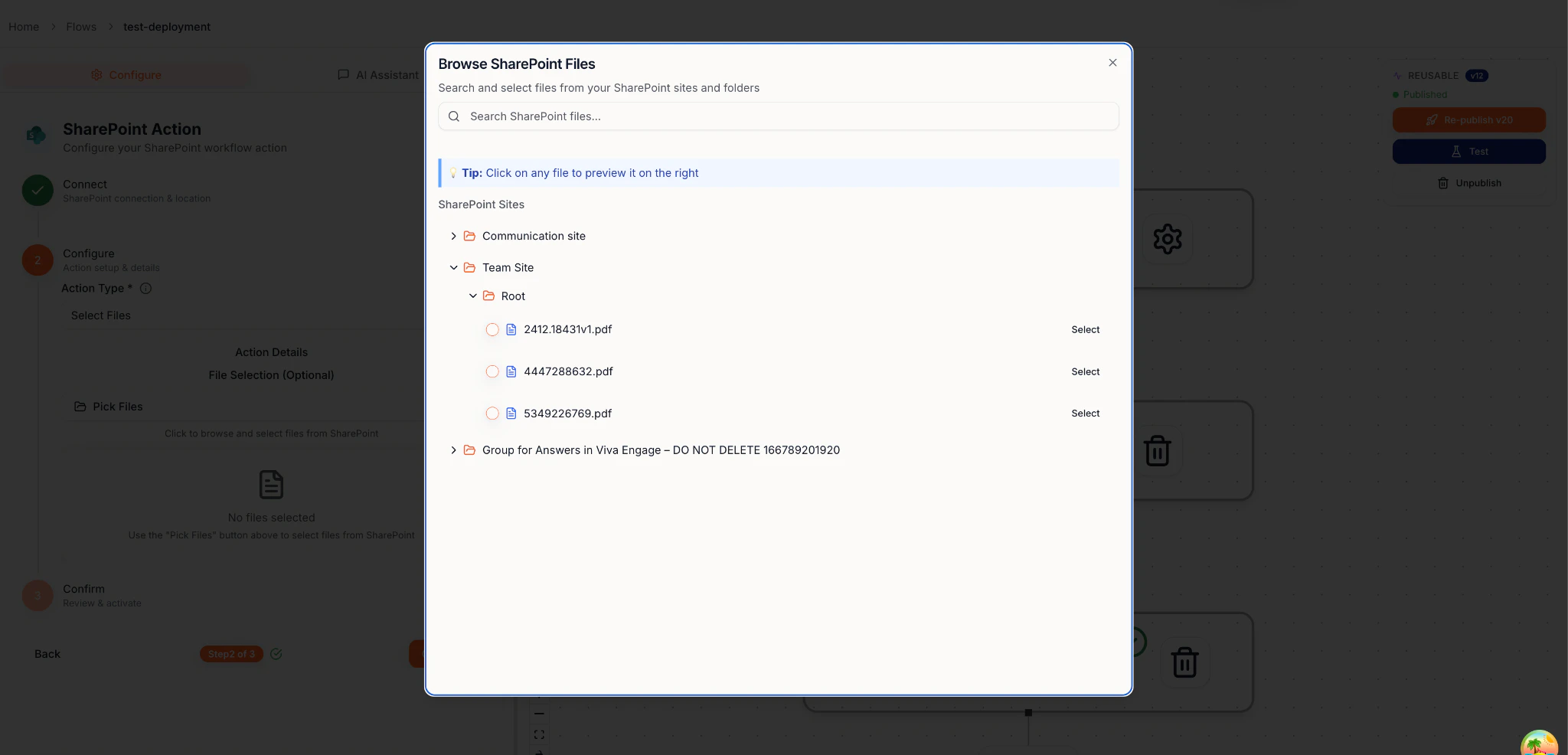The image size is (1568, 755).
Task: Click the trash icon on the bottom canvas node
Action: [1184, 662]
